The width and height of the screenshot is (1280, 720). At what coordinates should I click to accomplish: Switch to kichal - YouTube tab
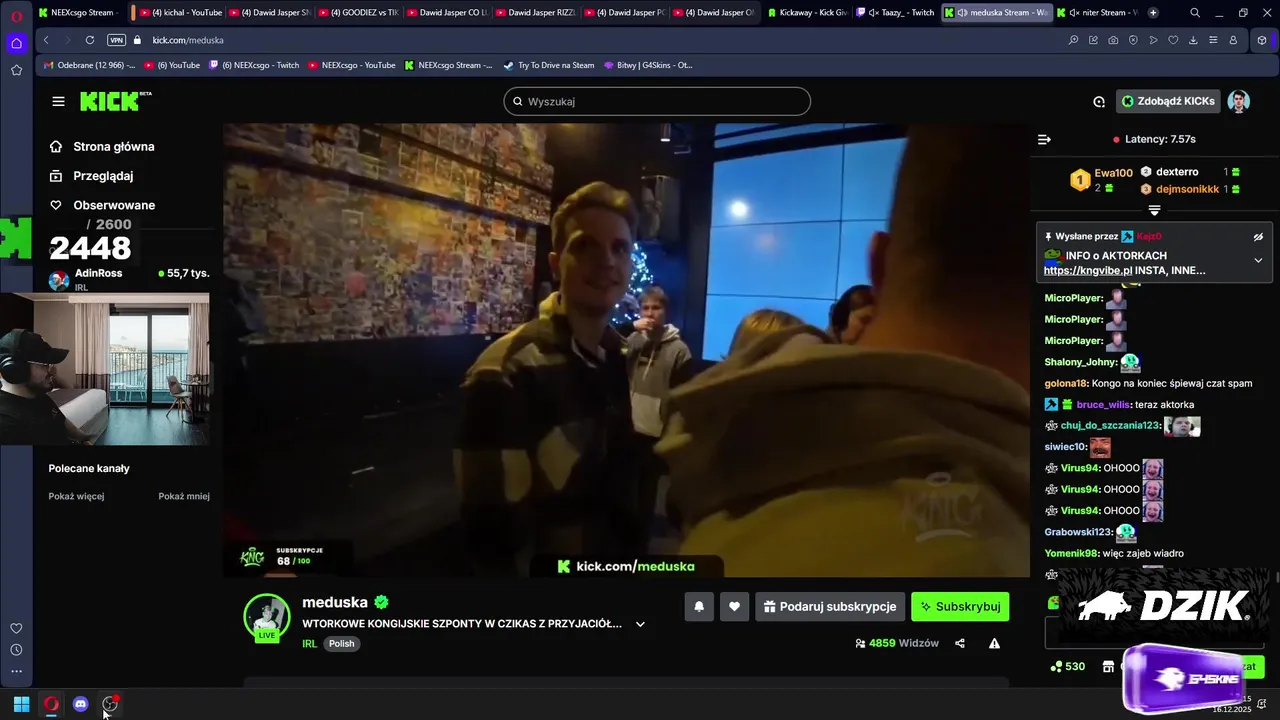(x=181, y=13)
